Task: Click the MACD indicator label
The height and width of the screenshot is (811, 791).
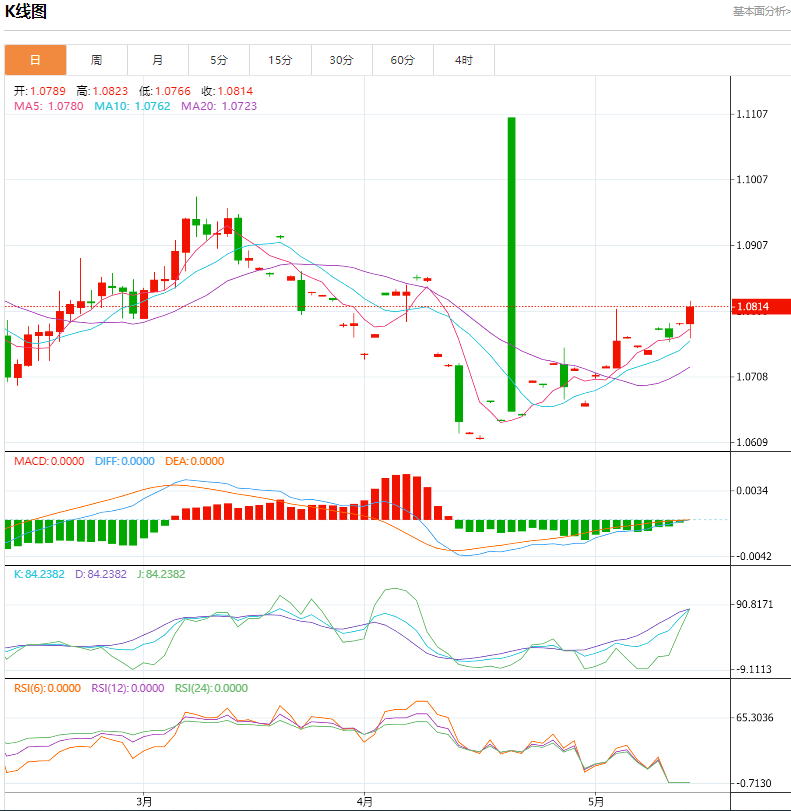Action: point(49,461)
